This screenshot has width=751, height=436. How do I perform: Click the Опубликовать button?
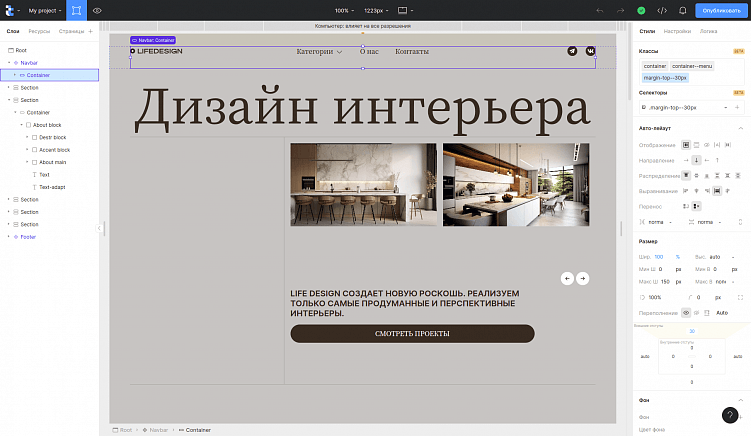pos(721,11)
